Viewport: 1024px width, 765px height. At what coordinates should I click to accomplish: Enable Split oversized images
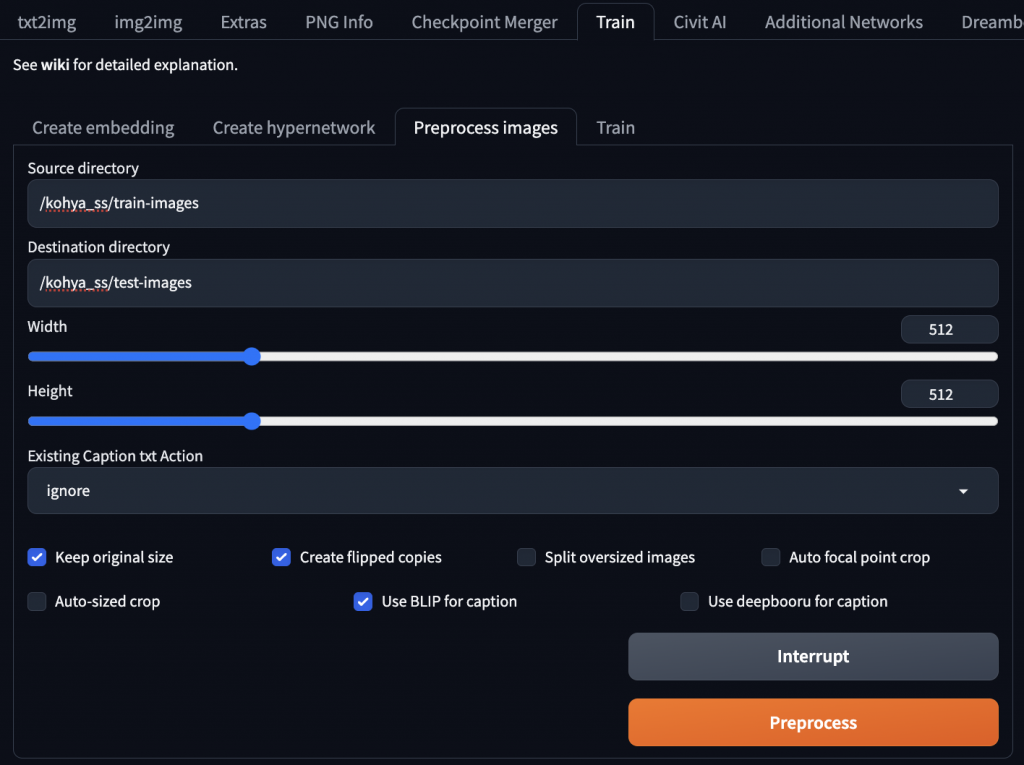(526, 557)
